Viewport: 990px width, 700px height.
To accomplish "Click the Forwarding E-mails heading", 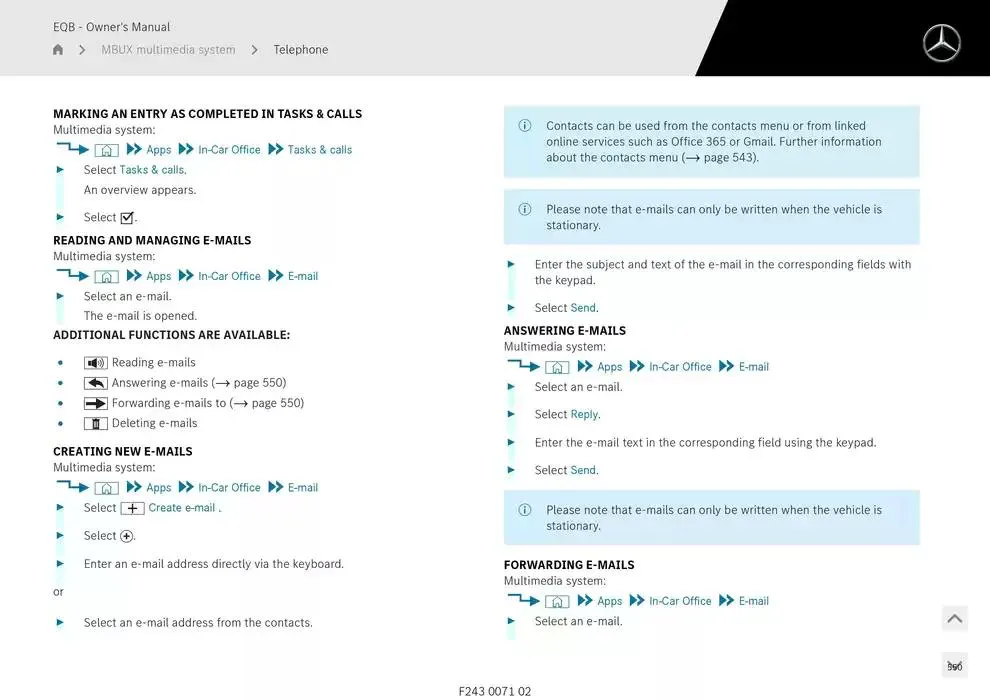I will click(569, 565).
